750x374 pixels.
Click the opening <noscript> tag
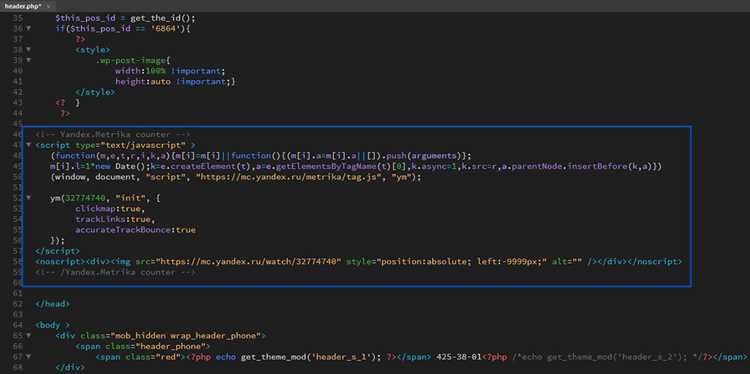[60, 262]
